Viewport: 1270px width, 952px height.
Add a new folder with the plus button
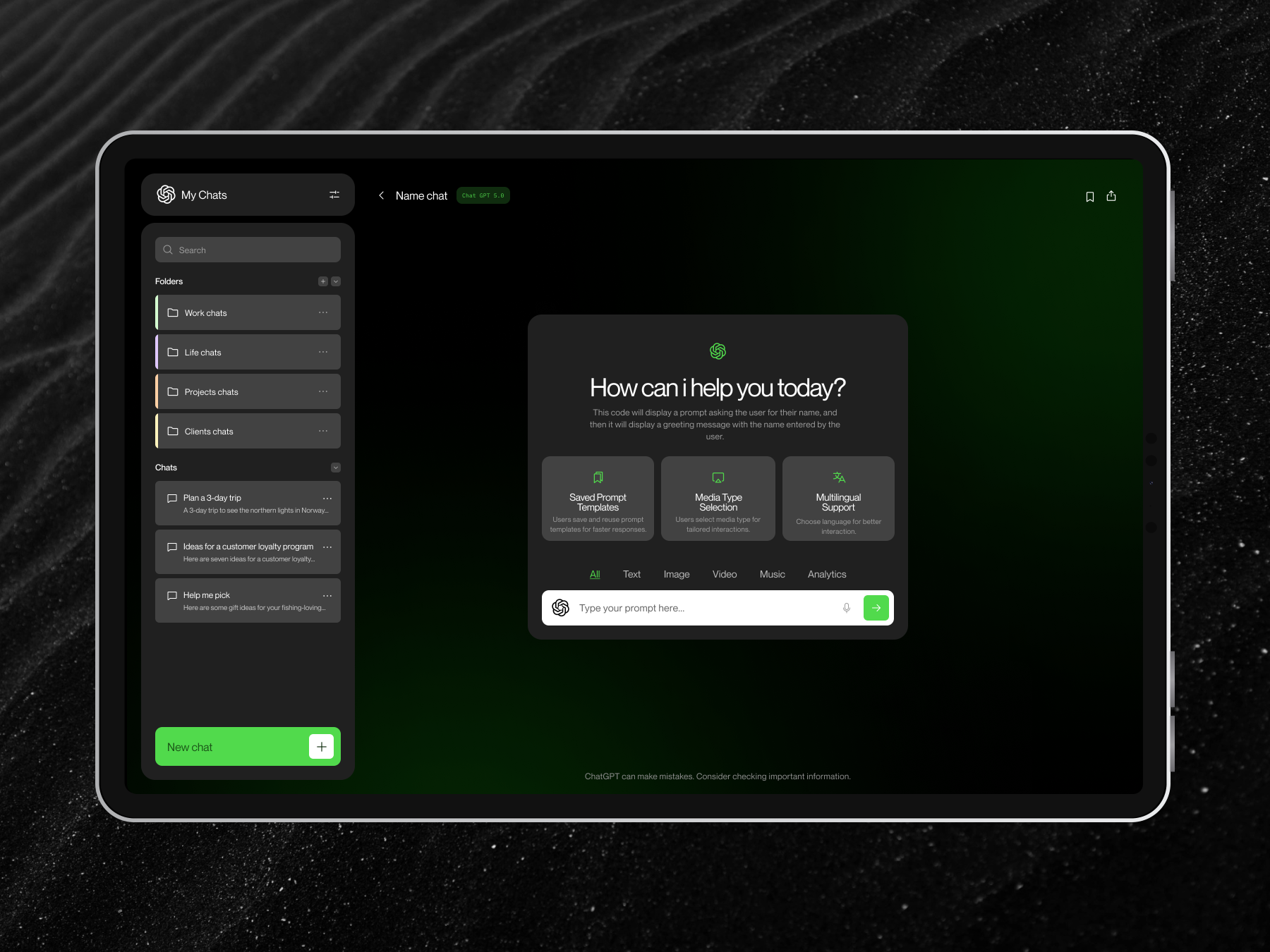(322, 281)
